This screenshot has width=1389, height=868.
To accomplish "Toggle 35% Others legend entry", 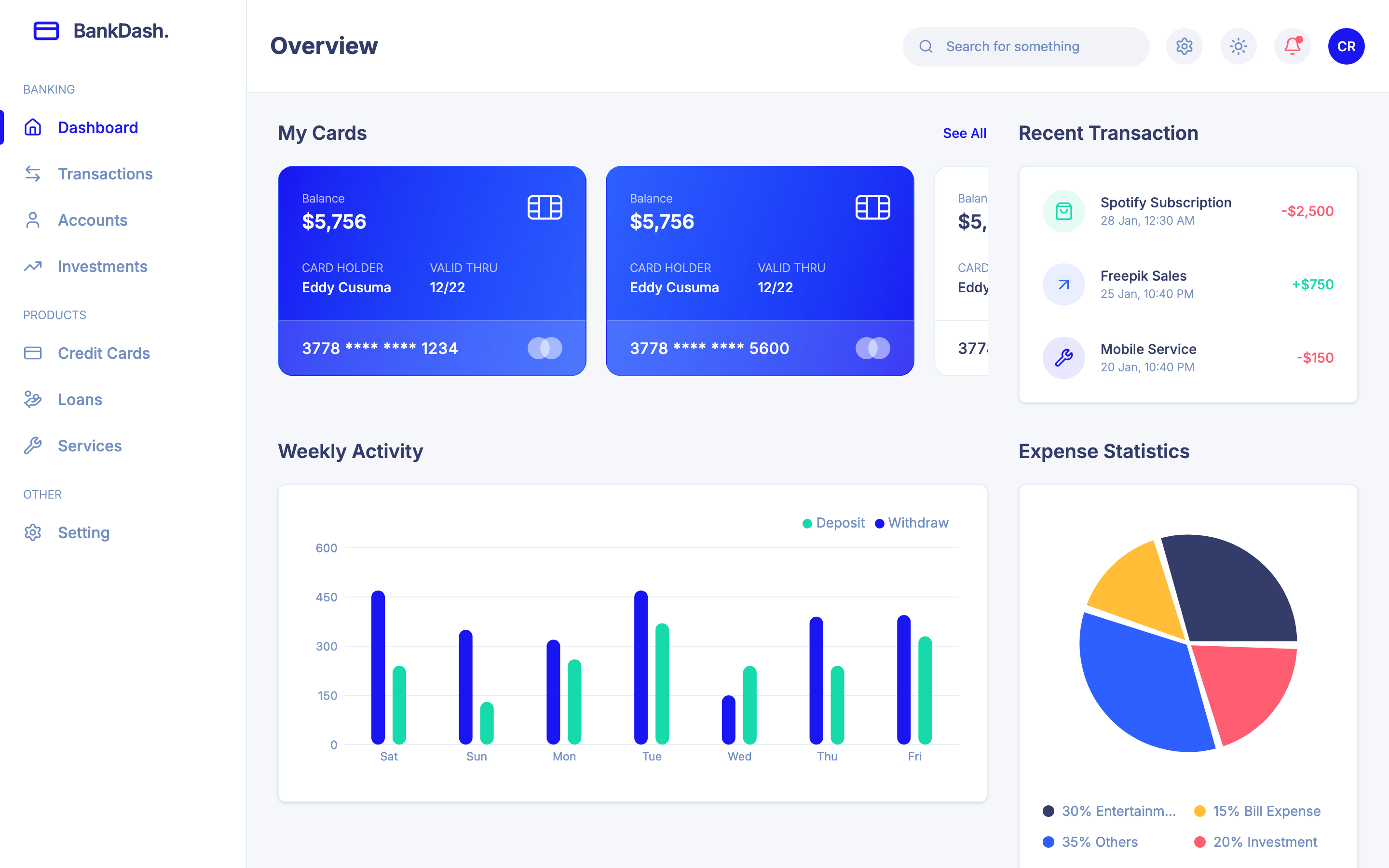I will [1090, 841].
